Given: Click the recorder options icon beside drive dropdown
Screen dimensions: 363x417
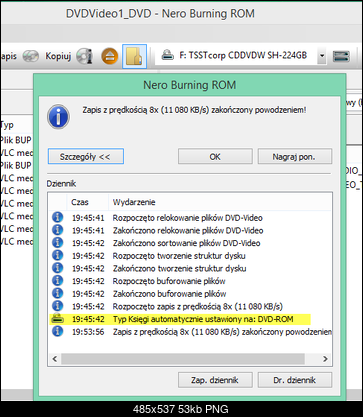Looking at the screenshot, I should [341, 56].
